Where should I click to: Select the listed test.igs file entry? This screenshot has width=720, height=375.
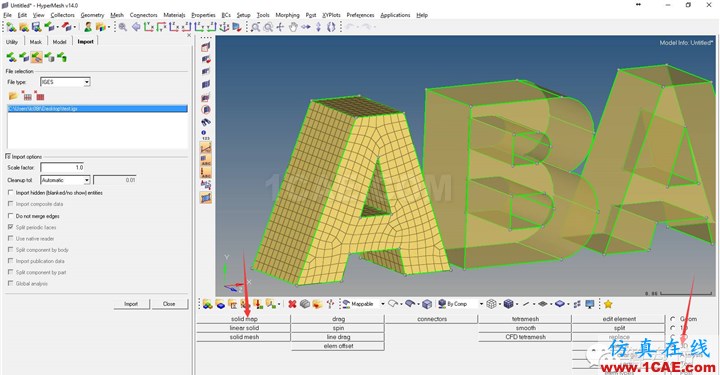pyautogui.click(x=97, y=109)
